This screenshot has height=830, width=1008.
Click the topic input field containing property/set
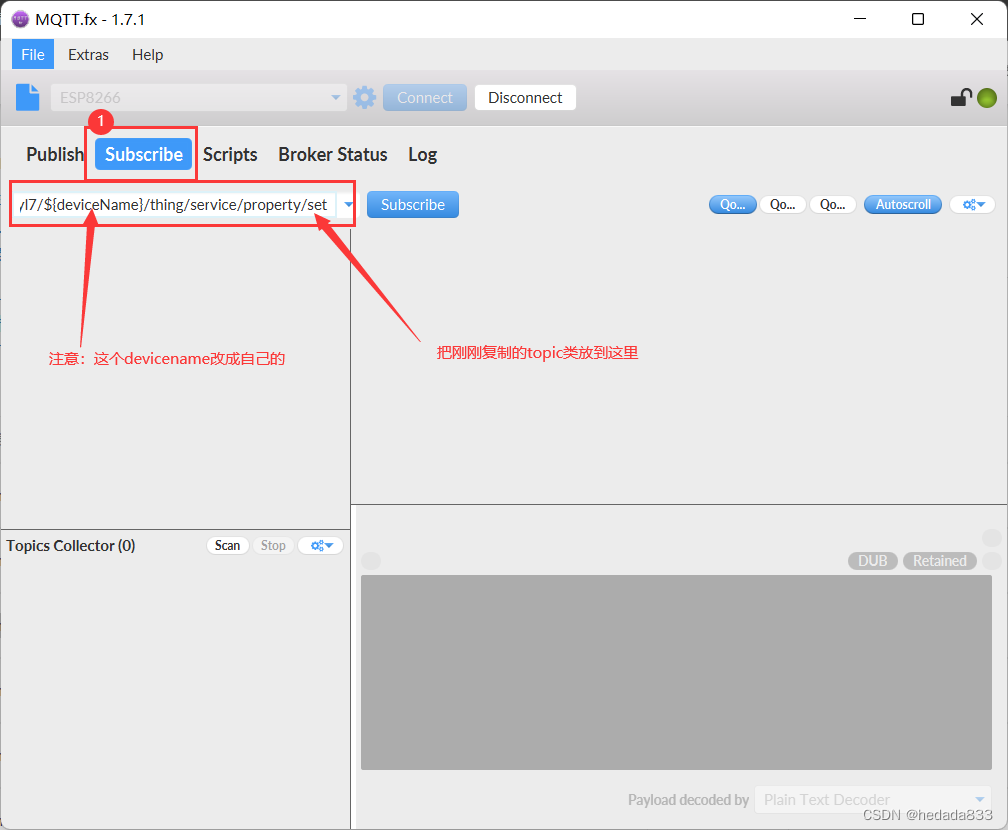tap(175, 204)
